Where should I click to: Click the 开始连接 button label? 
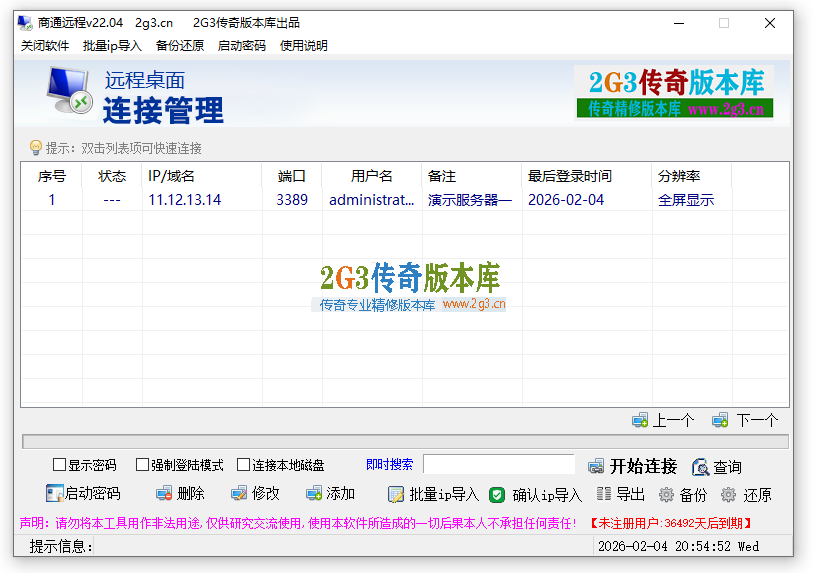pos(644,466)
